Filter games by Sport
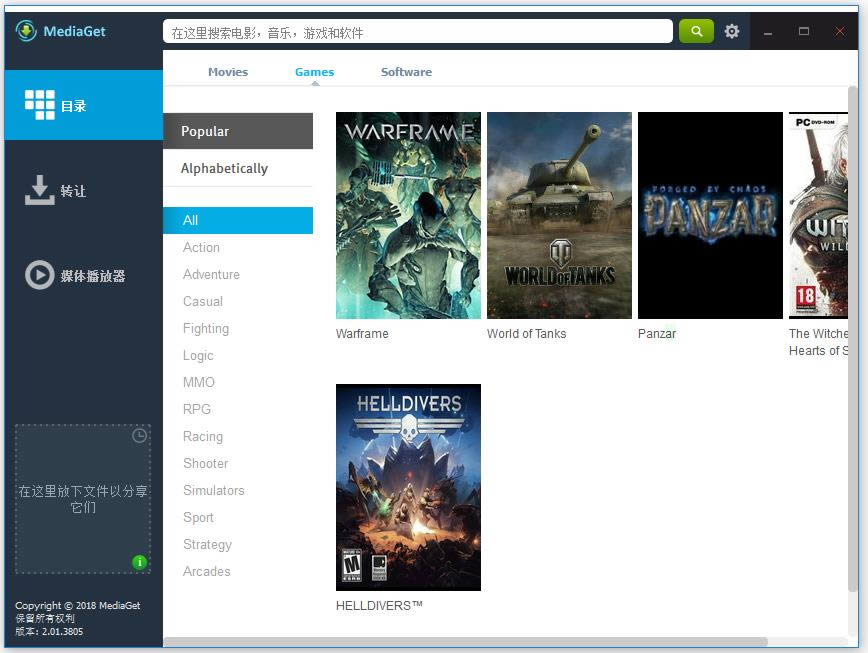 (198, 518)
